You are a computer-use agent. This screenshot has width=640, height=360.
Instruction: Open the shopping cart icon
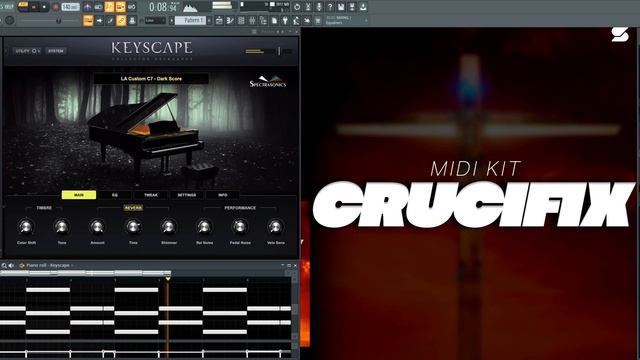coord(317,20)
